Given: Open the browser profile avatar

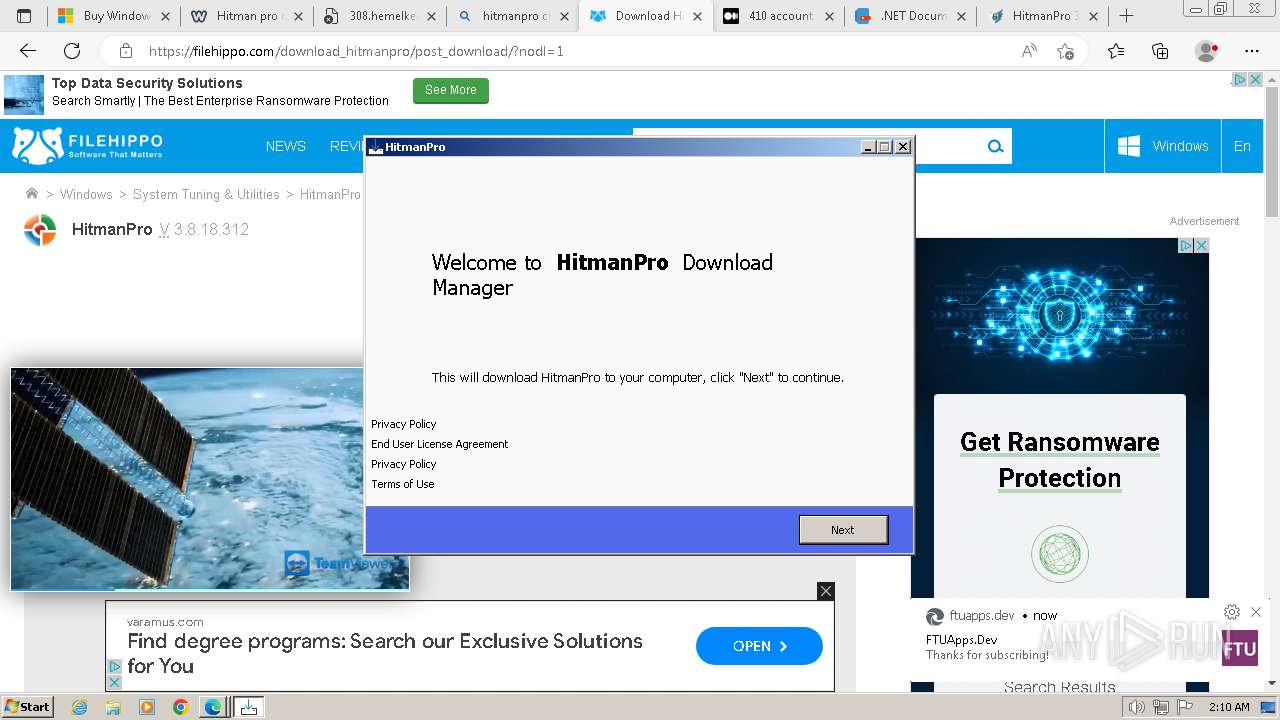Looking at the screenshot, I should point(1206,51).
